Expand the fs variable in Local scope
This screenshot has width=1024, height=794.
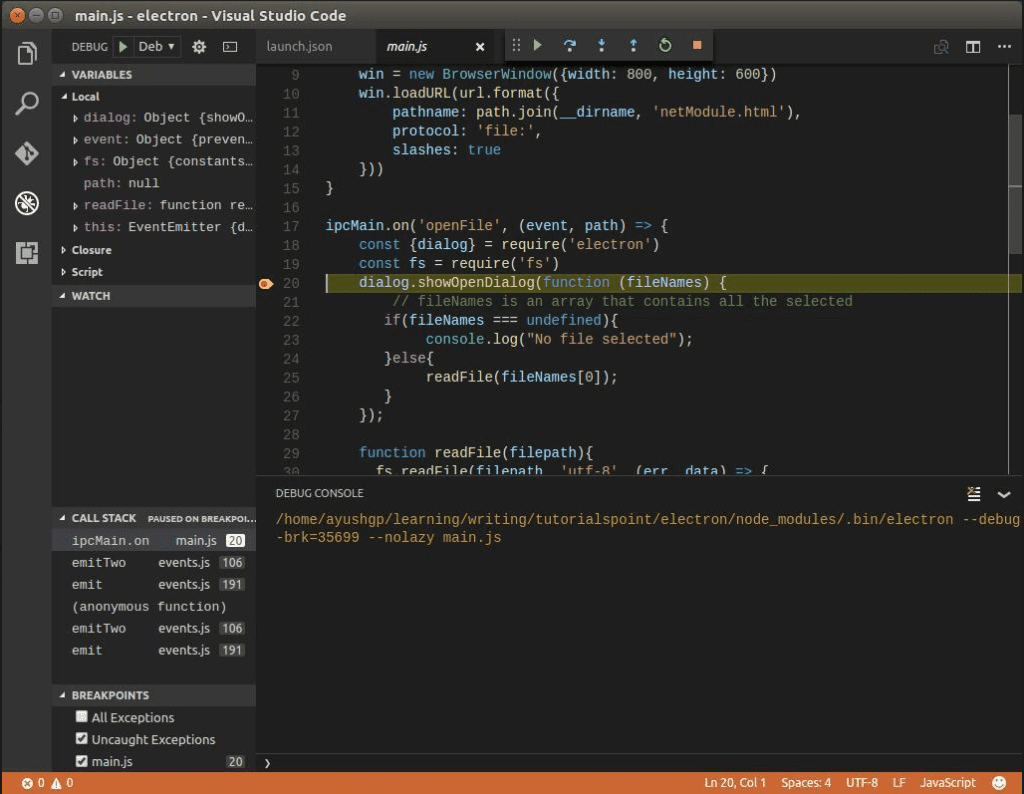pos(77,161)
